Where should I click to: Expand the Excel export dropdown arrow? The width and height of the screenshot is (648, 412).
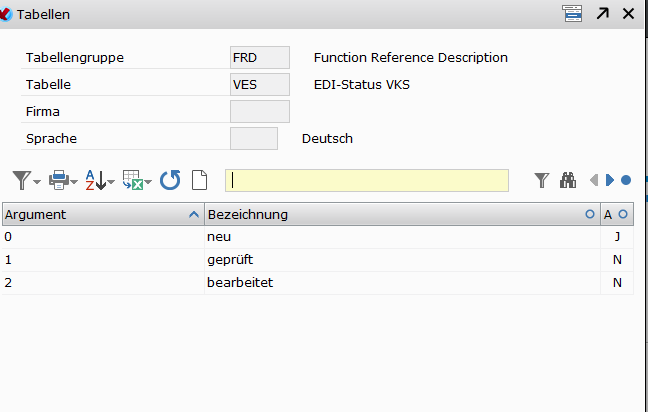[148, 182]
